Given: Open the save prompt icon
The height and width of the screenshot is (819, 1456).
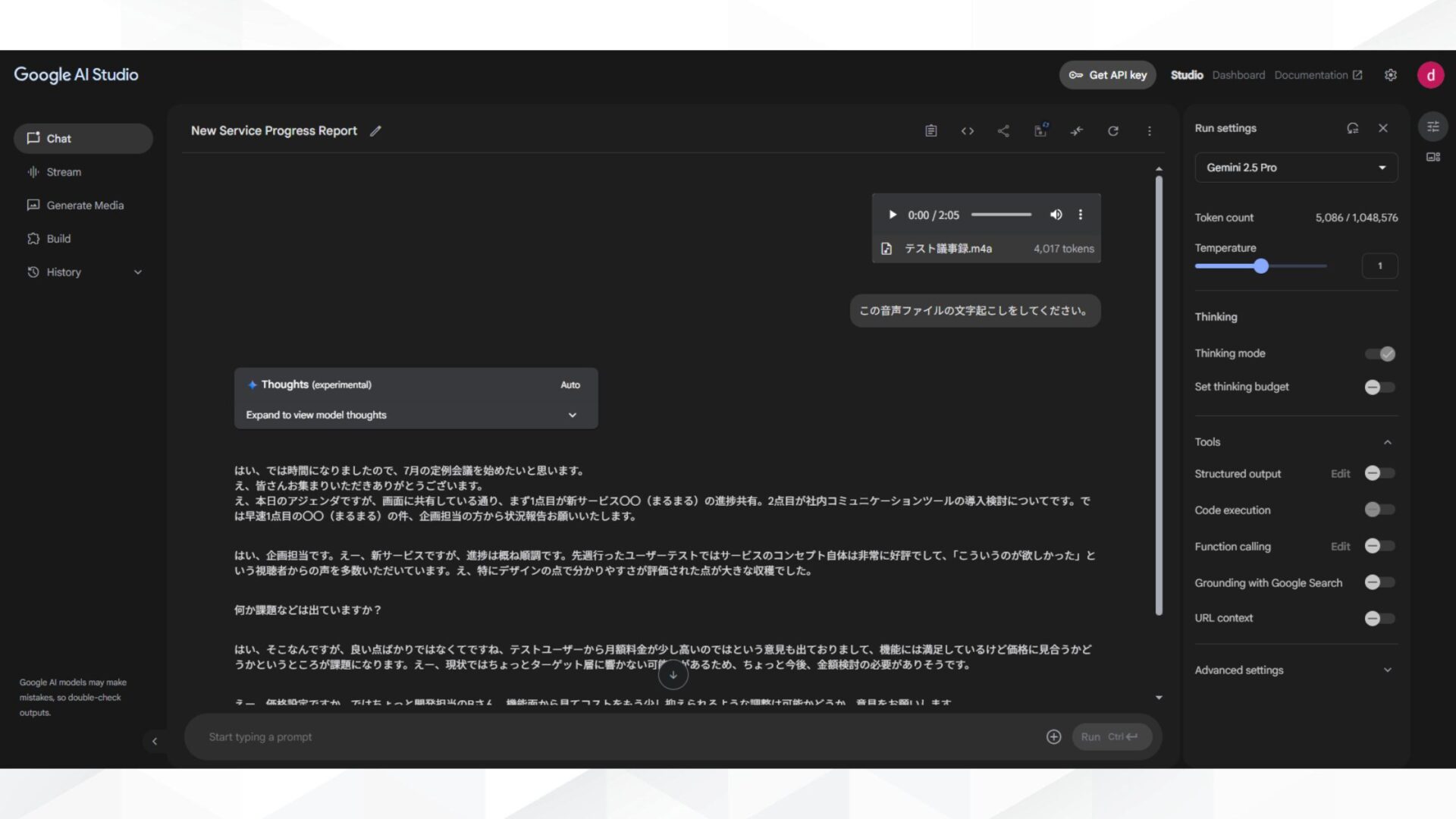Looking at the screenshot, I should [x=1040, y=130].
